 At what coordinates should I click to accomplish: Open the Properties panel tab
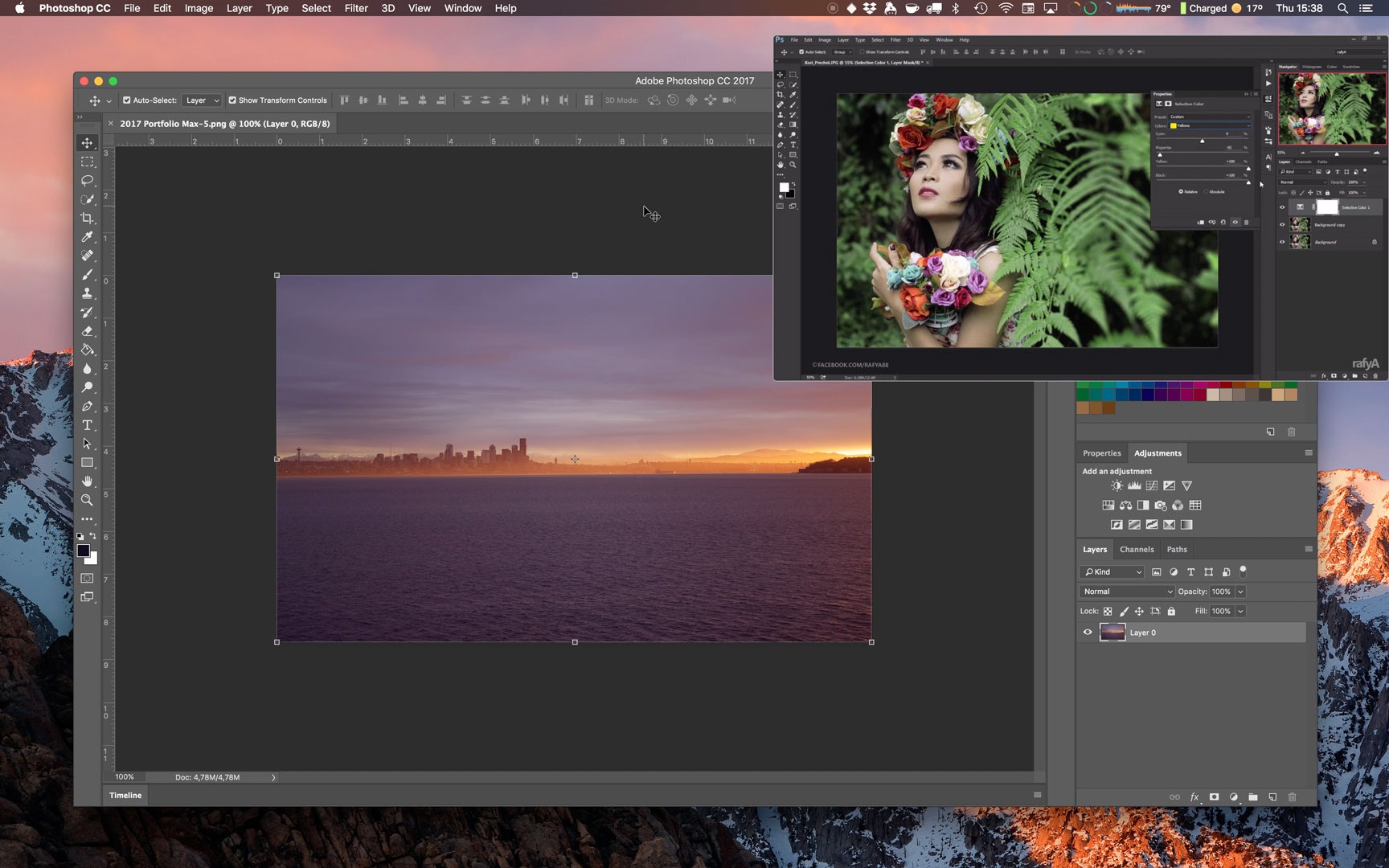click(x=1101, y=453)
